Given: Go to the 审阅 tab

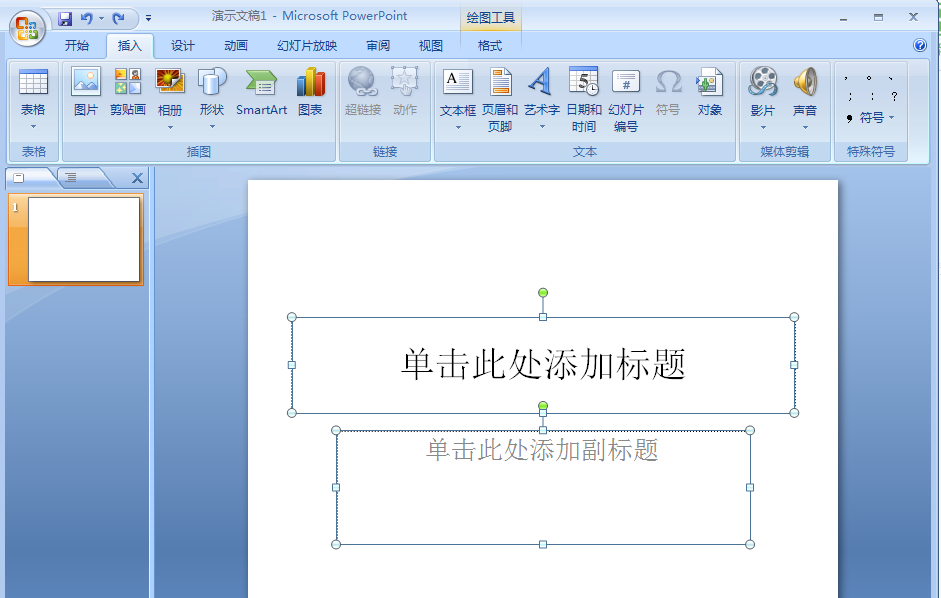Looking at the screenshot, I should coord(377,46).
